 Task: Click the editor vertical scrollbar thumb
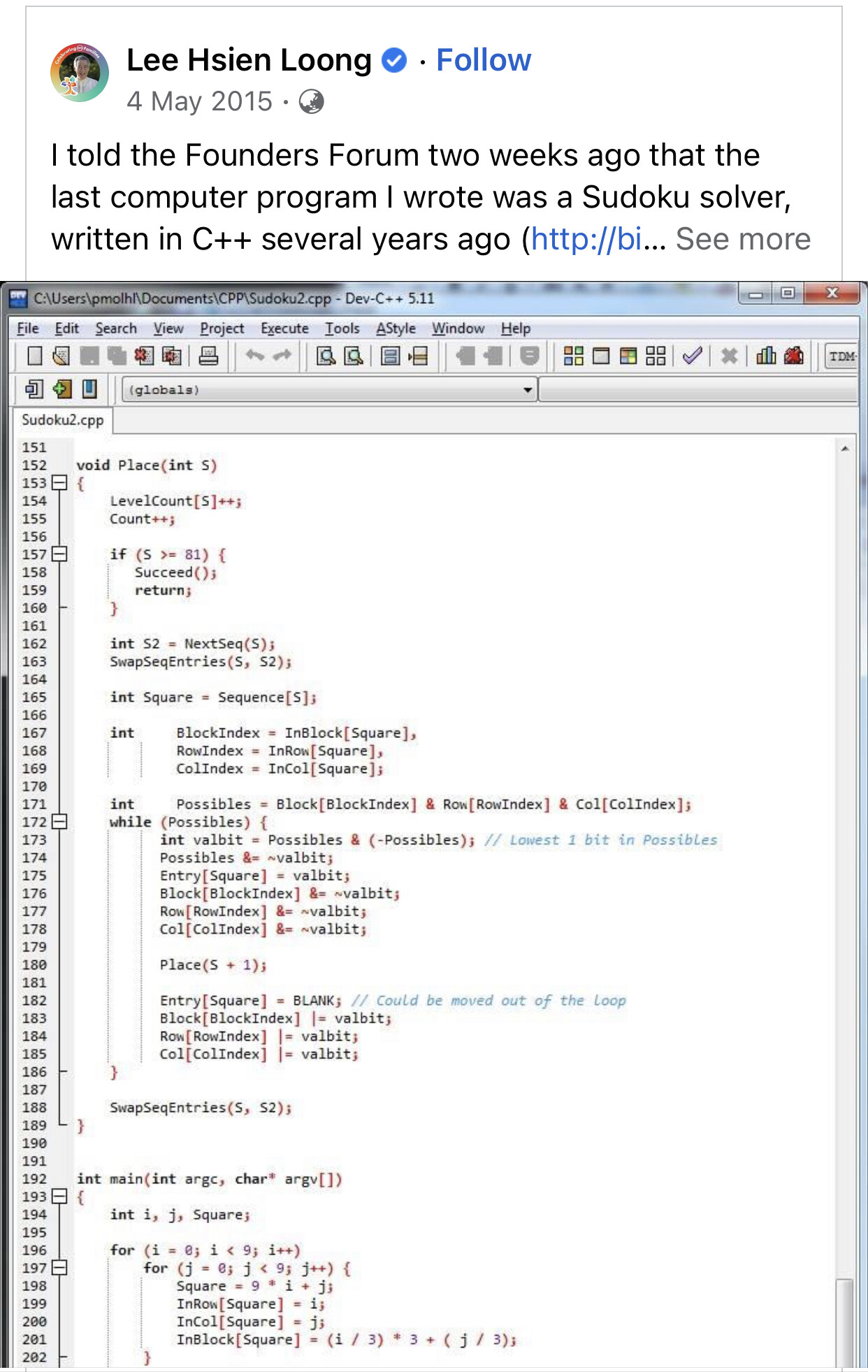click(x=845, y=1322)
